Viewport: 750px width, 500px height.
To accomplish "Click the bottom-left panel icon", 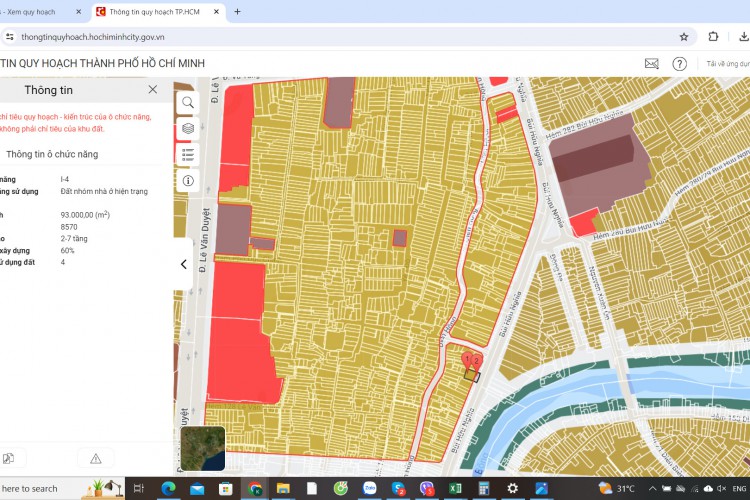I will pos(9,458).
